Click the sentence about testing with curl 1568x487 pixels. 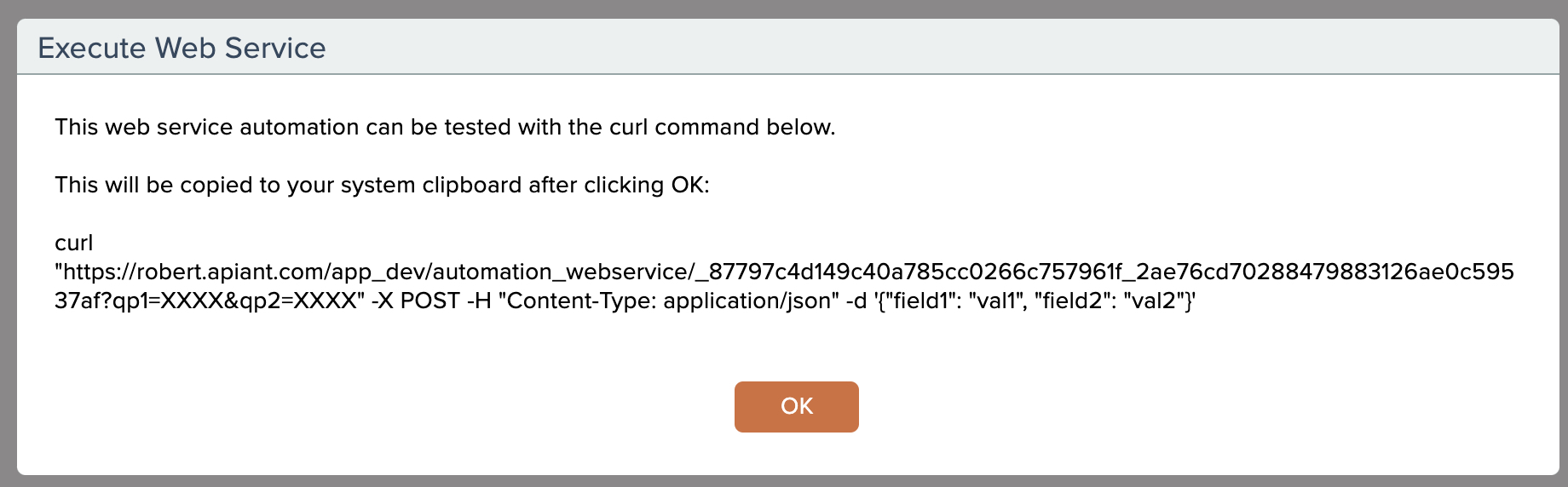point(444,128)
